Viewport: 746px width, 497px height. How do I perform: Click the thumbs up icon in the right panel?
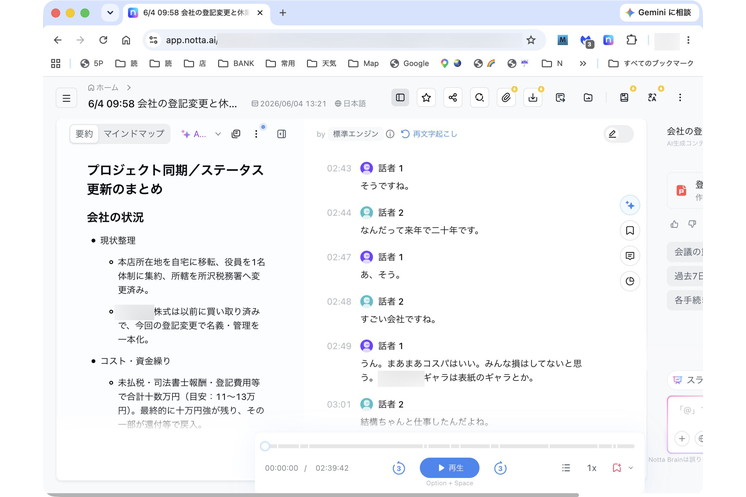point(674,224)
